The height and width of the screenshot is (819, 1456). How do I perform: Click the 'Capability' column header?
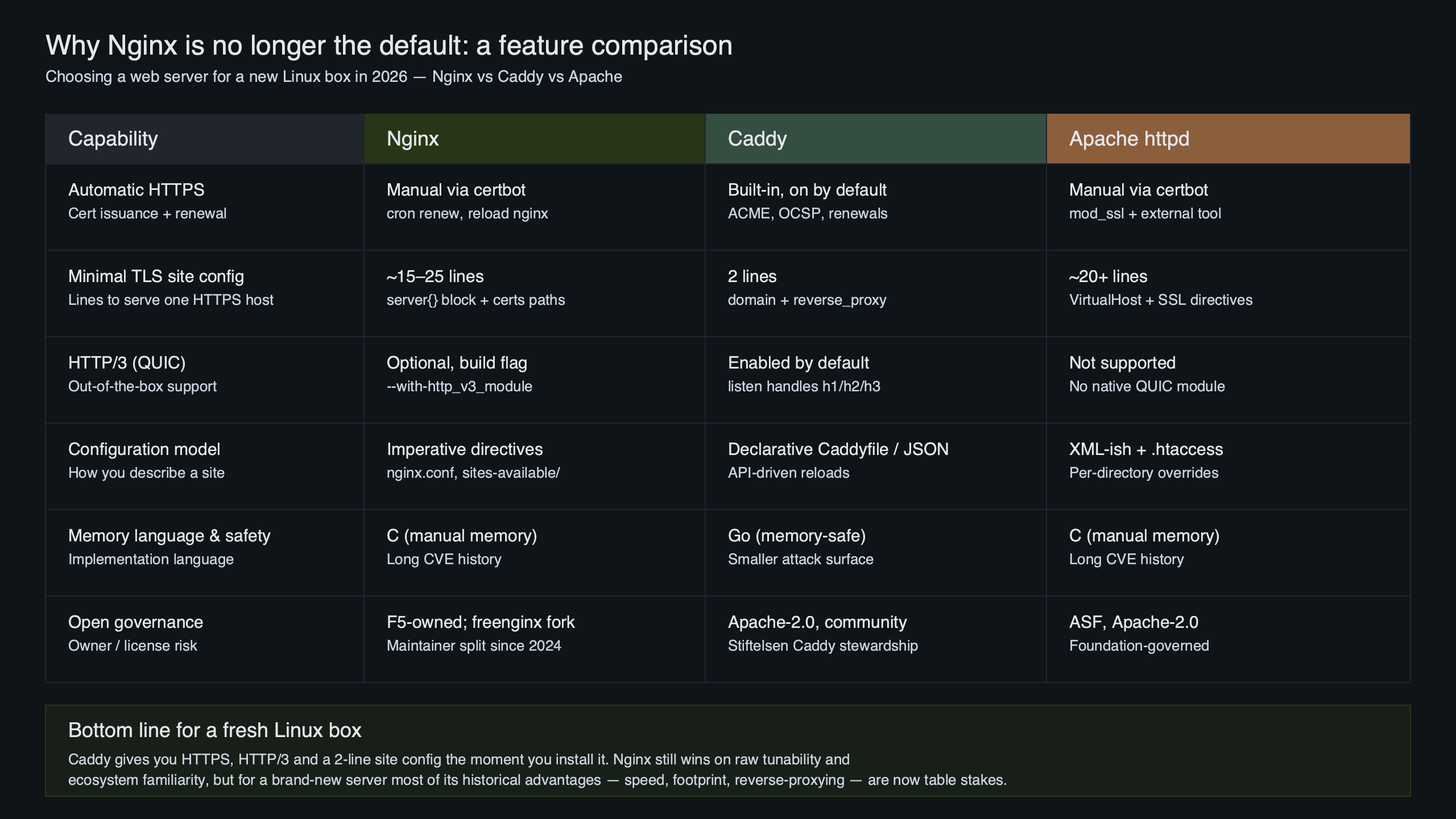point(205,139)
